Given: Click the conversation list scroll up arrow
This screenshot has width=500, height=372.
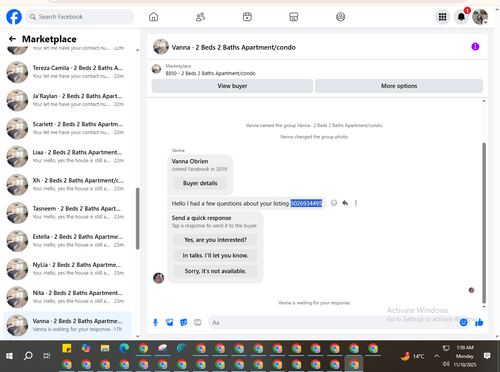Looking at the screenshot, I should pos(138,50).
